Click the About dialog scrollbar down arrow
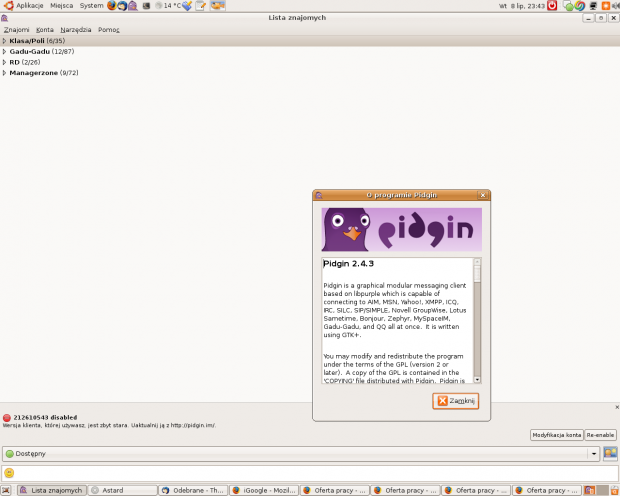This screenshot has width=620, height=496. [x=477, y=380]
